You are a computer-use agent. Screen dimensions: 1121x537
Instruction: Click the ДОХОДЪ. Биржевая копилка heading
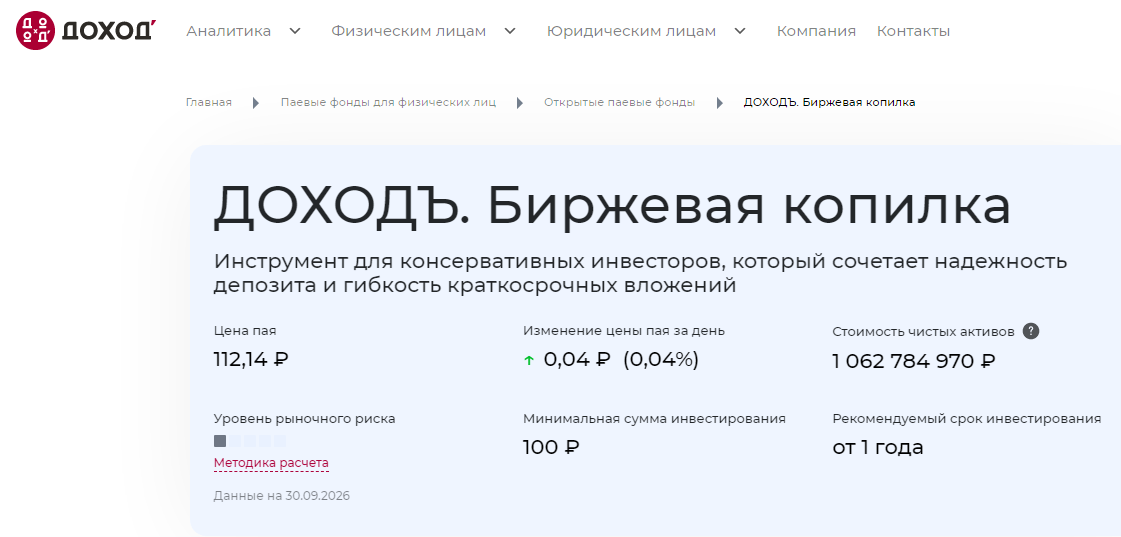[x=613, y=206]
